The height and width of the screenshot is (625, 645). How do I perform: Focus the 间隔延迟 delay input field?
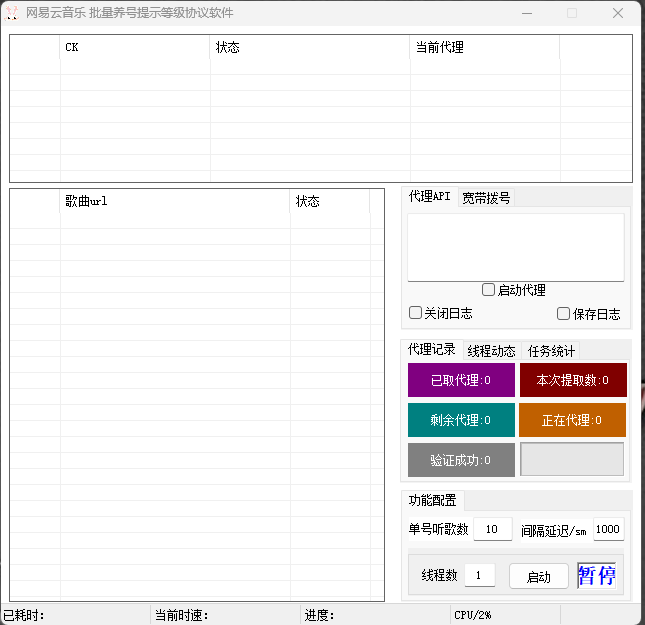[608, 529]
